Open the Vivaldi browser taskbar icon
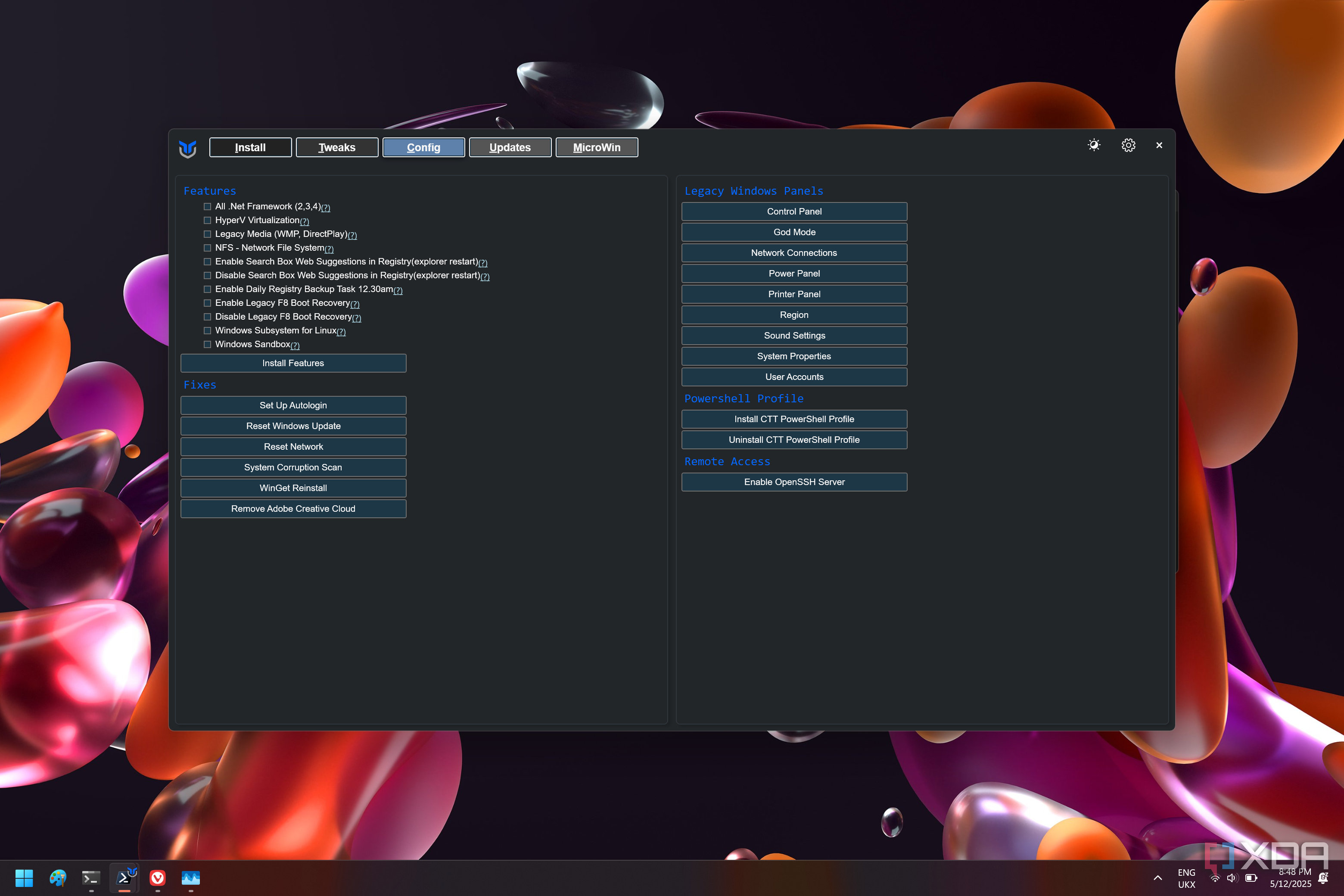1344x896 pixels. coord(158,878)
